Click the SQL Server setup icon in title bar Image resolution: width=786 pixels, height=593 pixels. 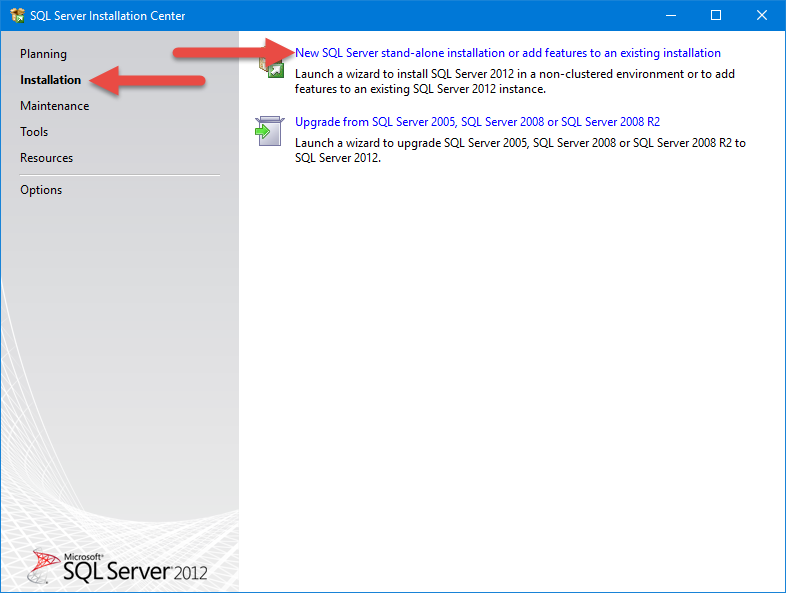point(18,16)
